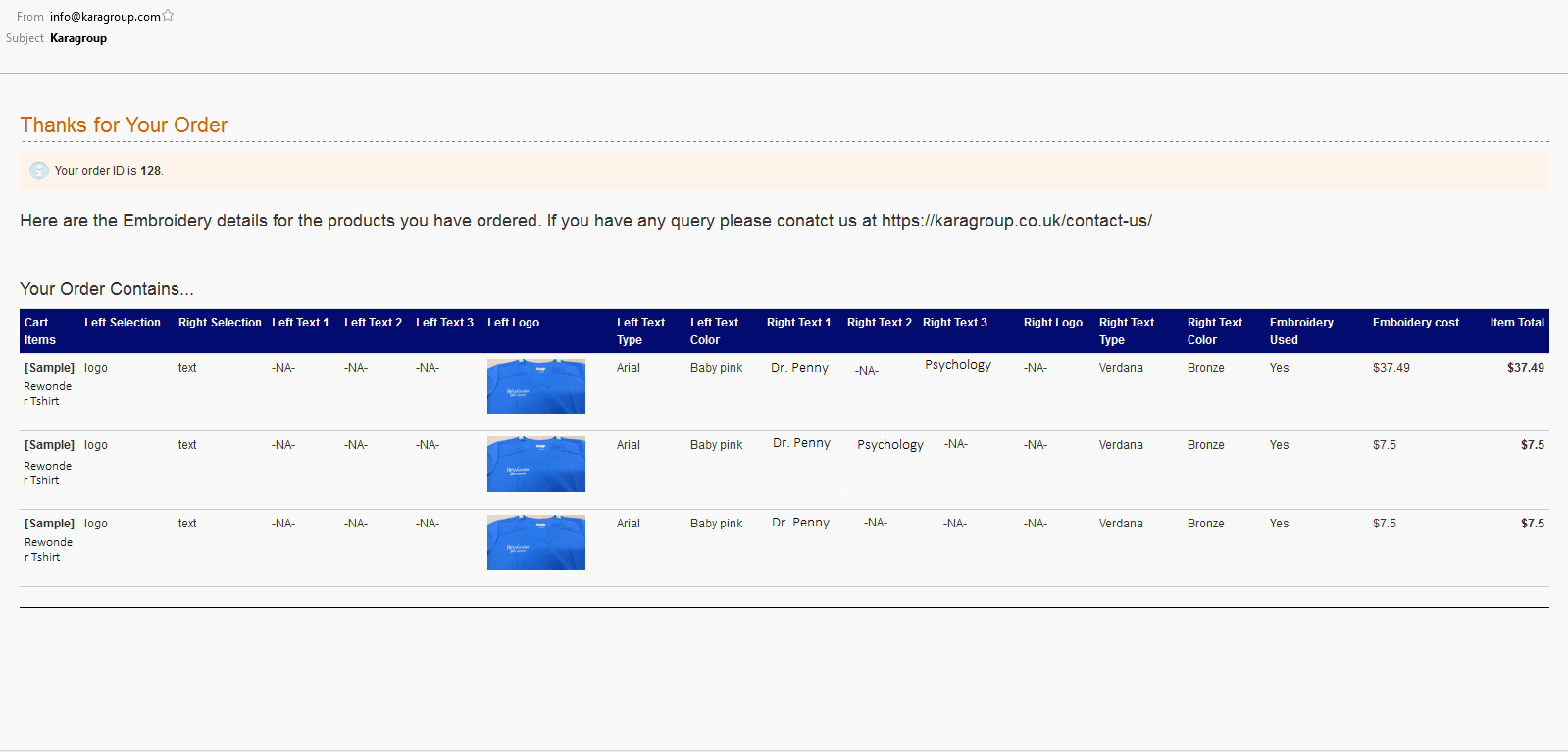Click 'Verdana' in the second row
Screen dimensions: 1568x752
(x=1121, y=445)
